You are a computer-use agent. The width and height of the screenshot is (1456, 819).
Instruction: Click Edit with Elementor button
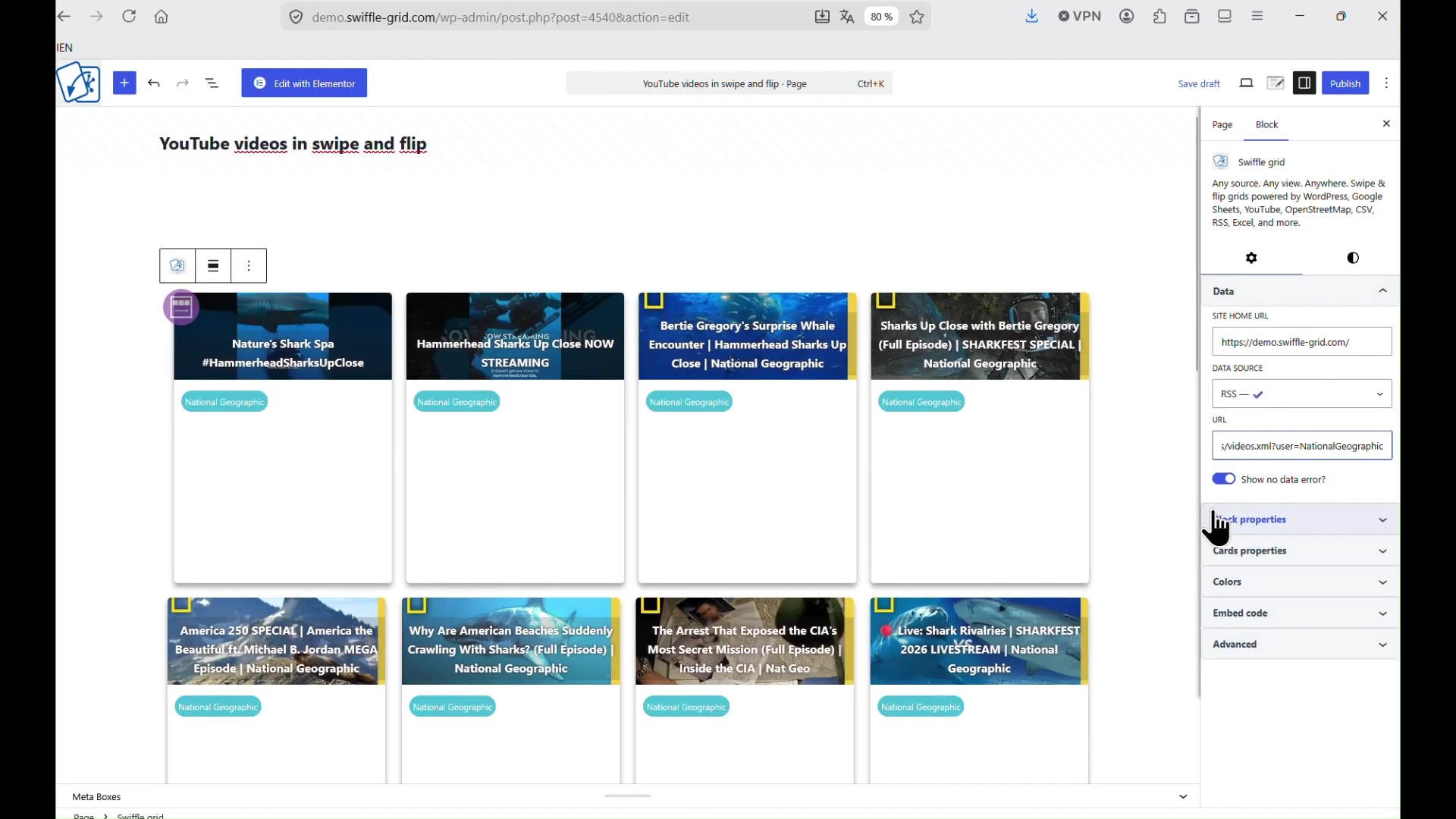[x=304, y=83]
